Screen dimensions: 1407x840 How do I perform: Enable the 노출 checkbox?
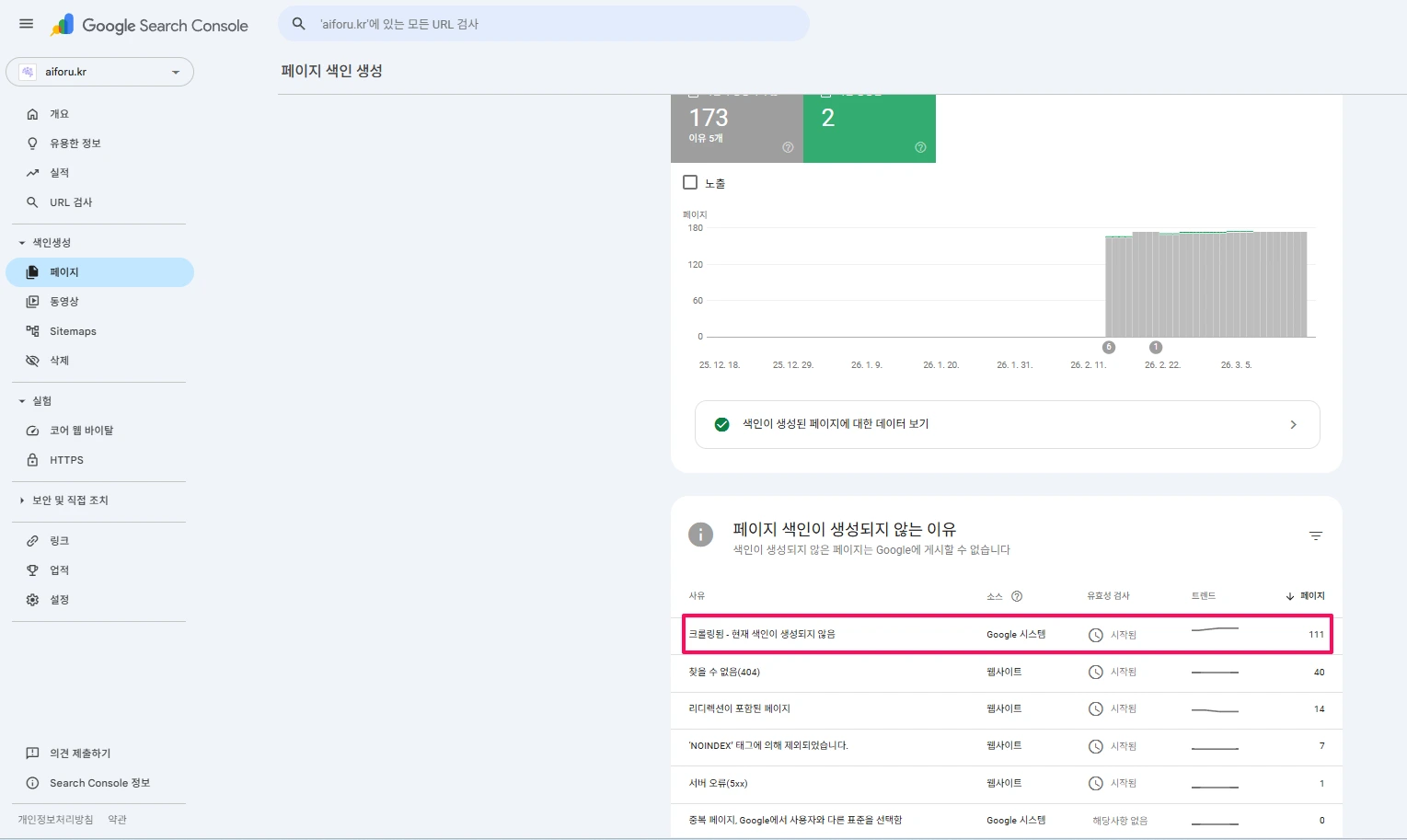coord(690,182)
